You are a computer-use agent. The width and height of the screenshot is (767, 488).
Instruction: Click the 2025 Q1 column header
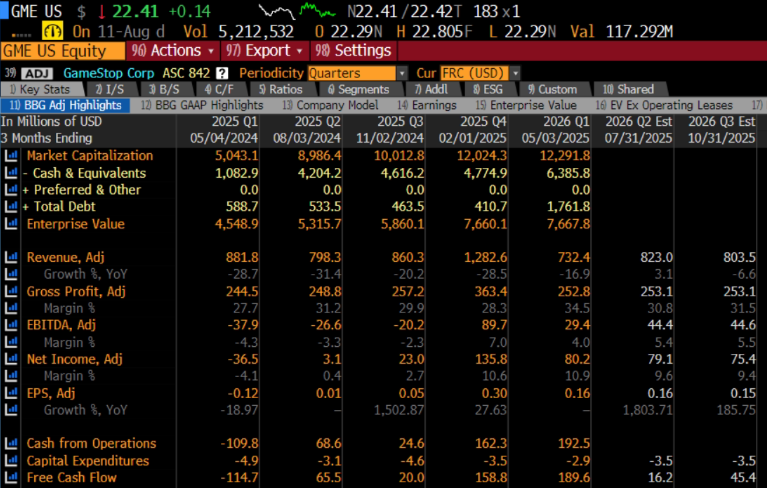(234, 121)
